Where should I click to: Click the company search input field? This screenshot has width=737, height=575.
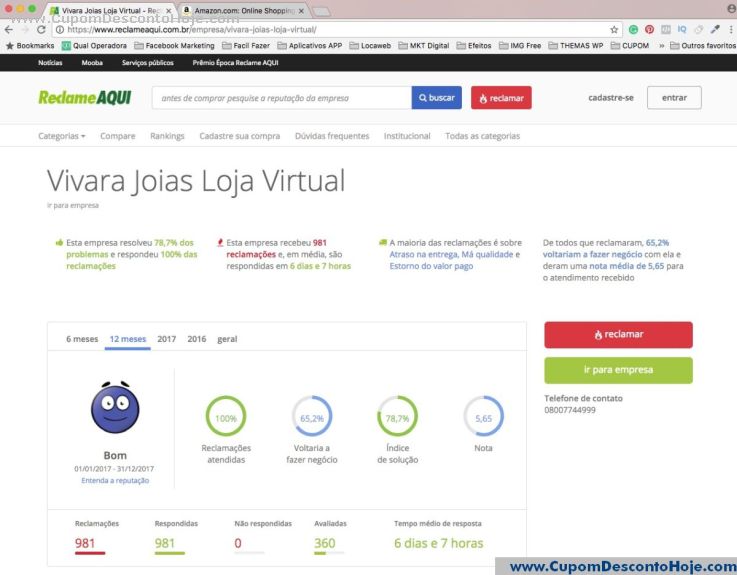282,98
